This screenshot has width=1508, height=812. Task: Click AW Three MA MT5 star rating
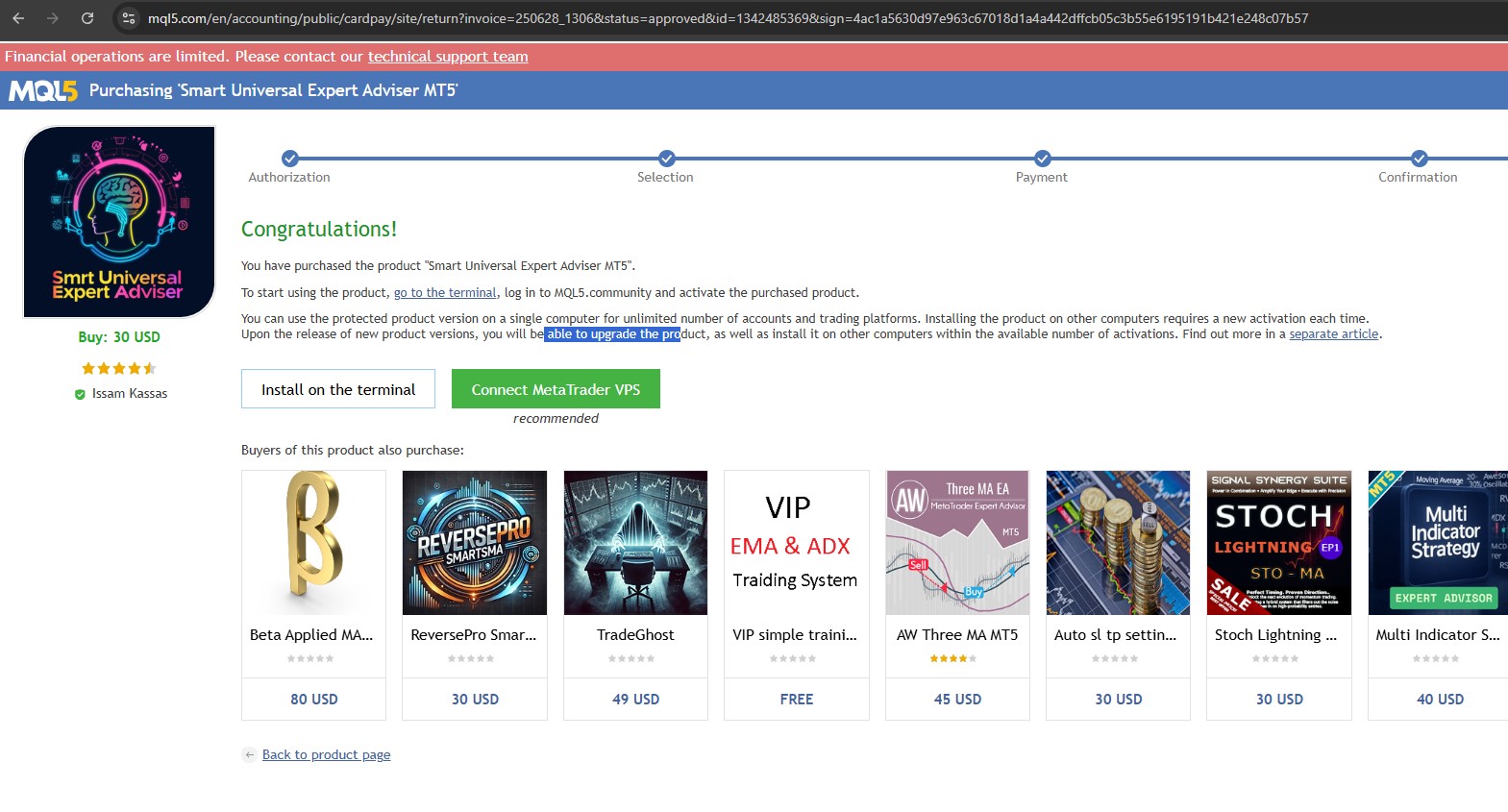(x=953, y=659)
